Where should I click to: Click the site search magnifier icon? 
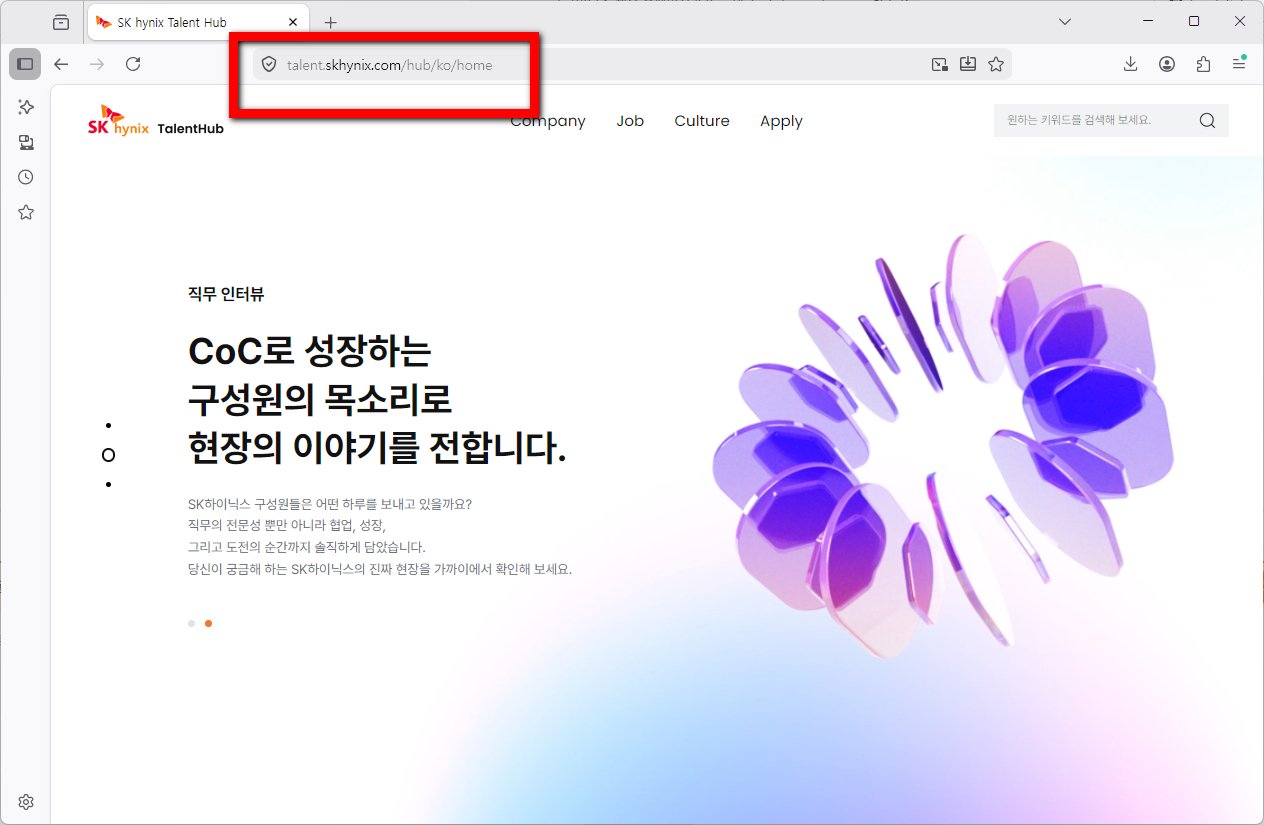(x=1207, y=121)
